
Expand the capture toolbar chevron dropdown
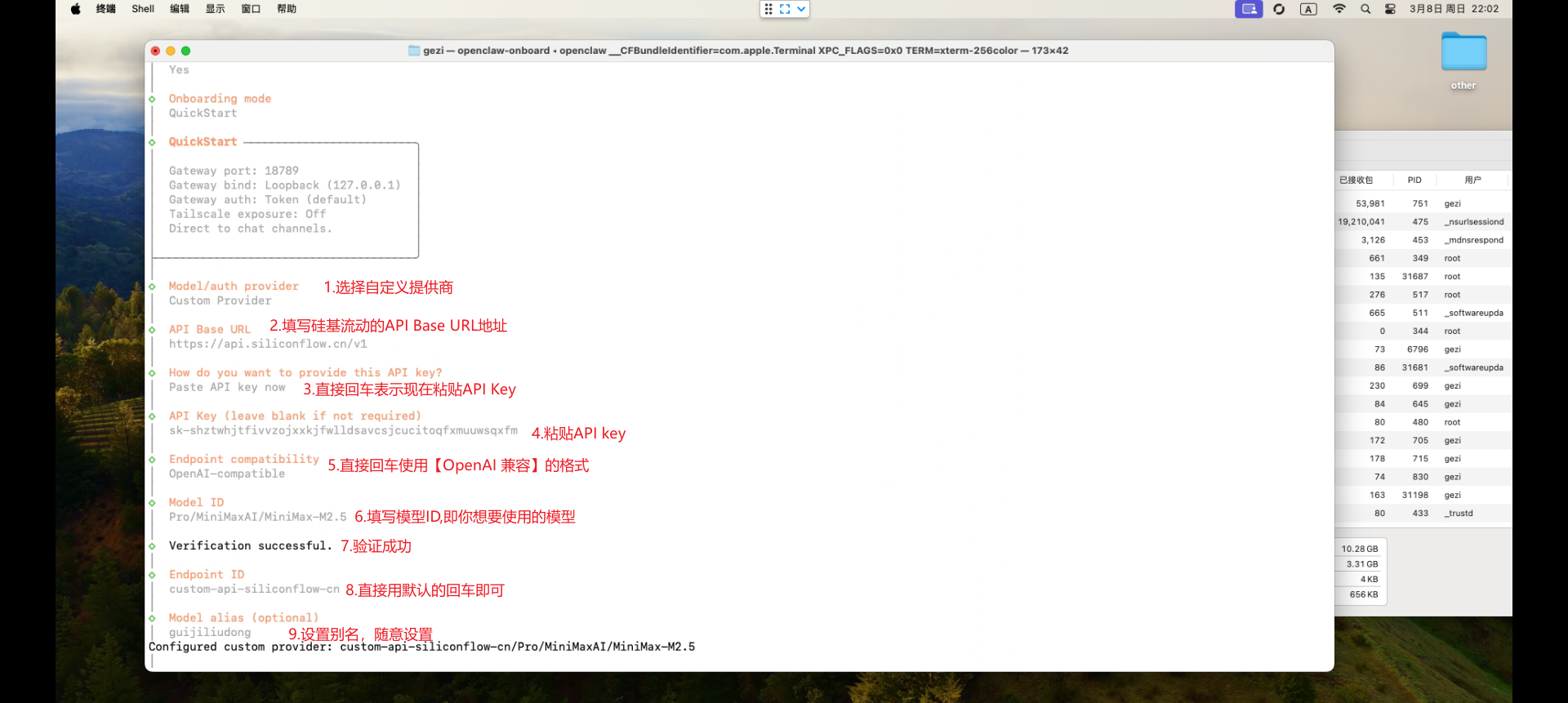pyautogui.click(x=801, y=9)
